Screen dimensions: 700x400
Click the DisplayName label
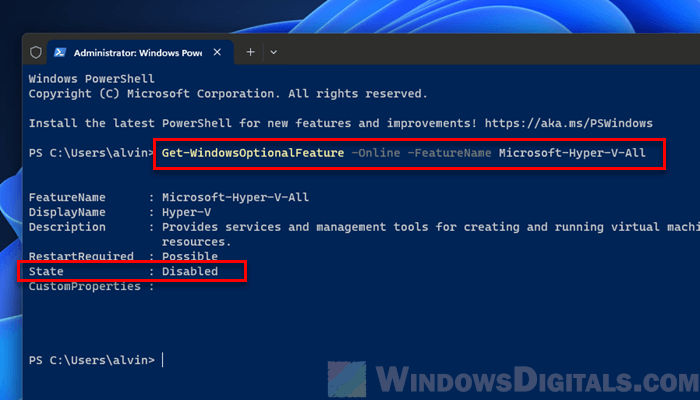[67, 212]
